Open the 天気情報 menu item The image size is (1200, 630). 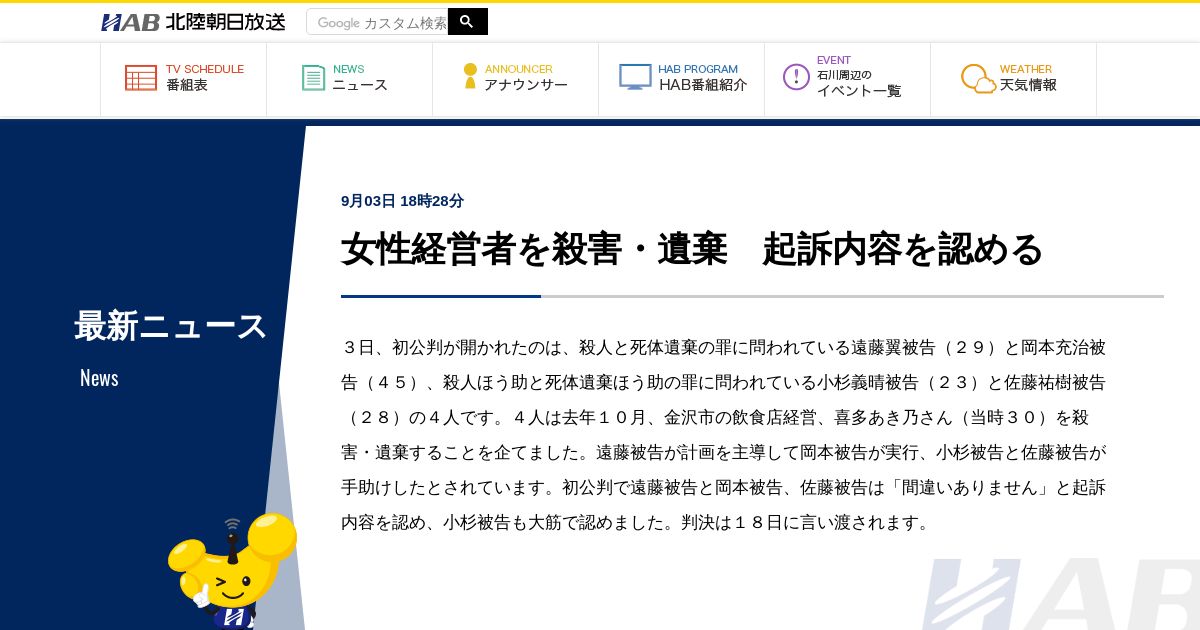pos(1013,79)
